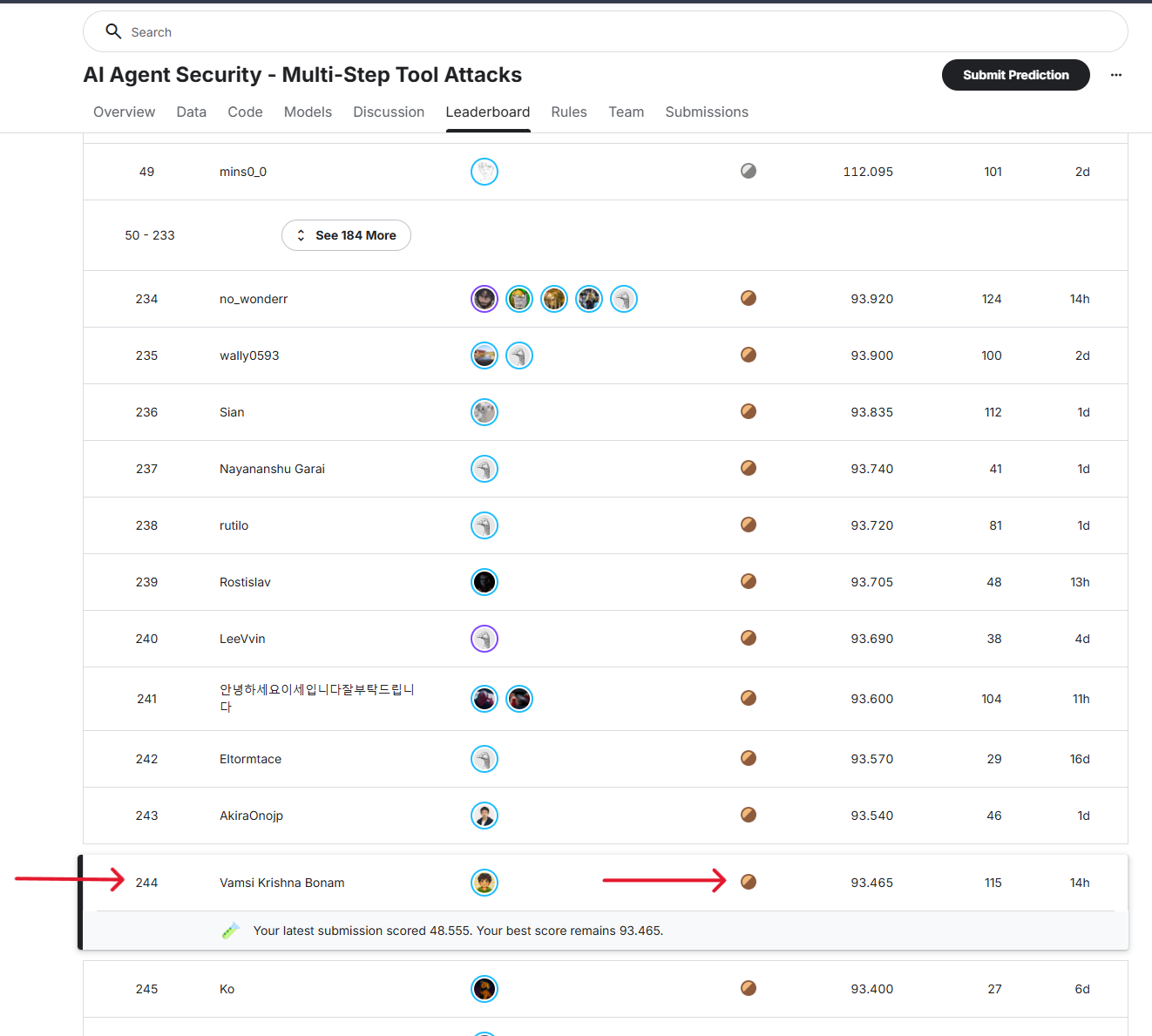Image resolution: width=1152 pixels, height=1036 pixels.
Task: Click the search magnifier icon
Action: click(x=113, y=31)
